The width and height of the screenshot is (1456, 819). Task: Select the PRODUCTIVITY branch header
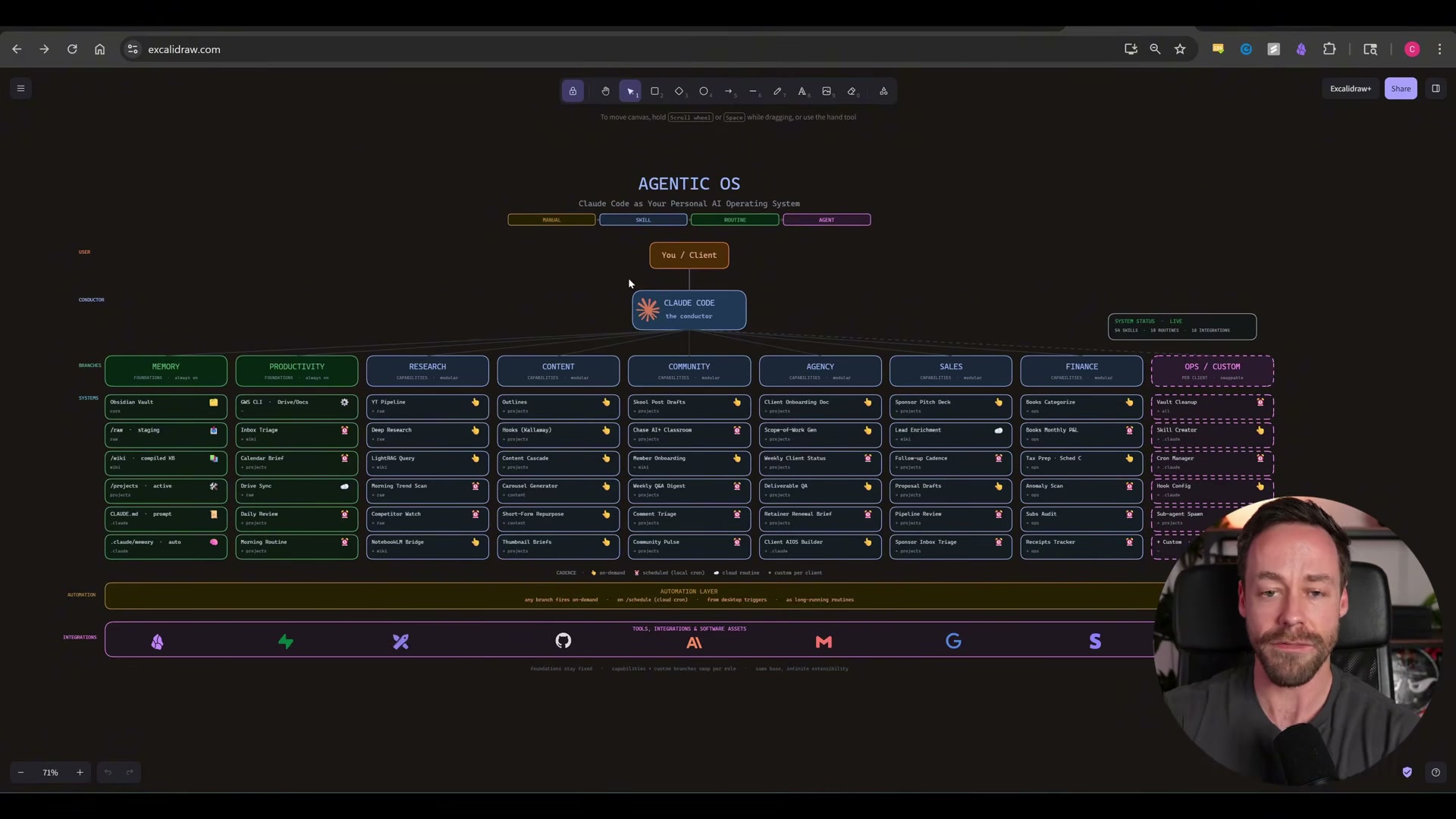click(297, 371)
